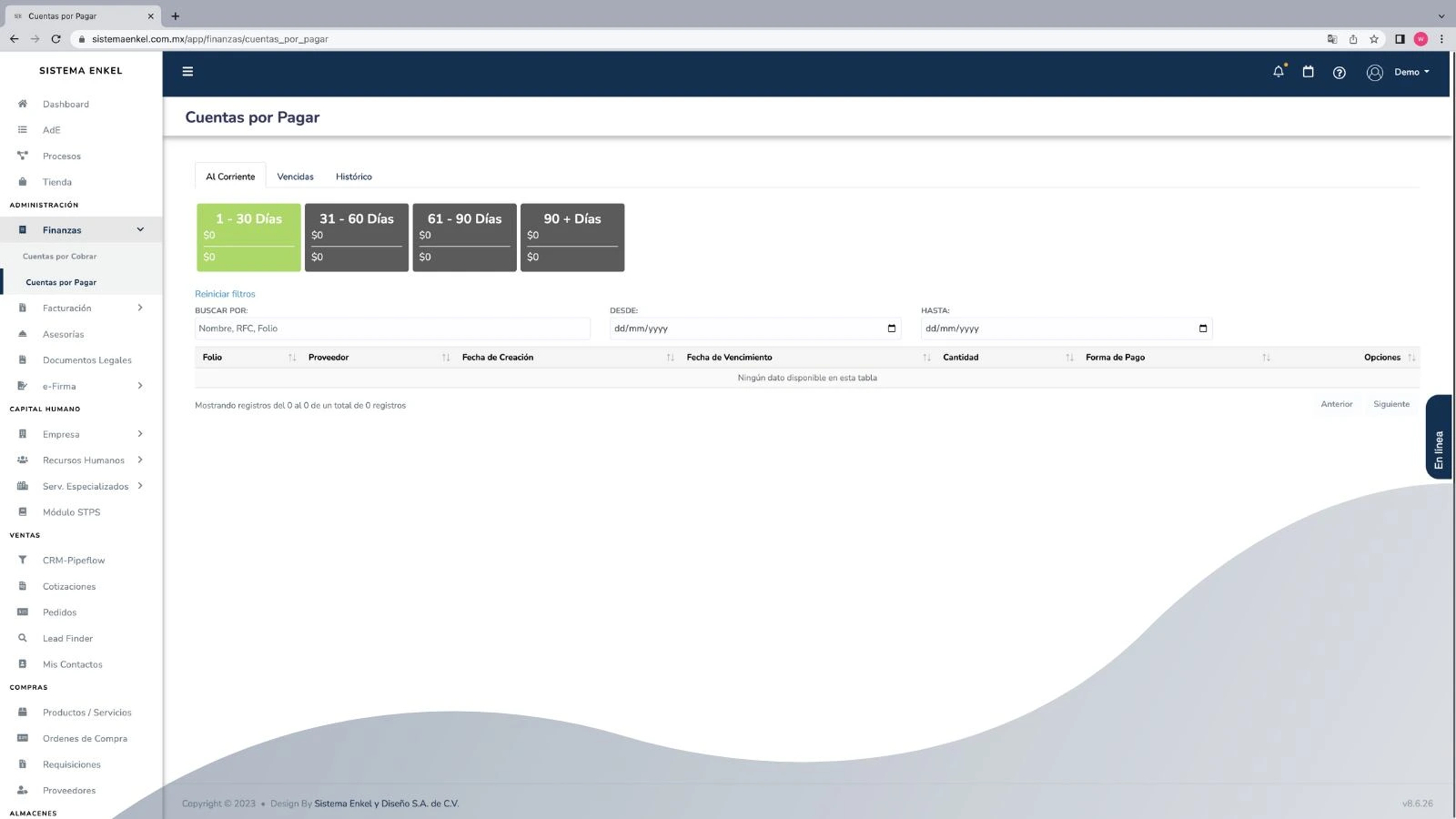Select the Dashboard icon in the sidebar
The image size is (1456, 819).
tap(22, 104)
